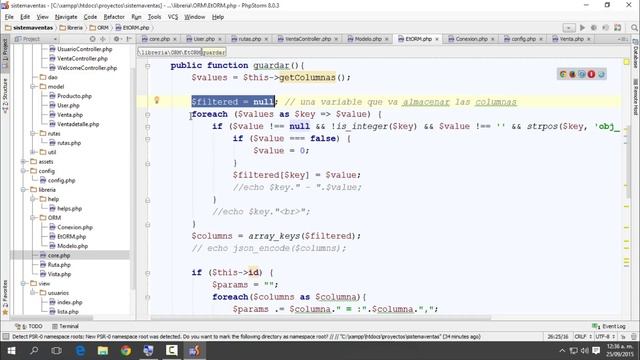Select Conexion.php in project tree
The width and height of the screenshot is (640, 360).
[75, 227]
